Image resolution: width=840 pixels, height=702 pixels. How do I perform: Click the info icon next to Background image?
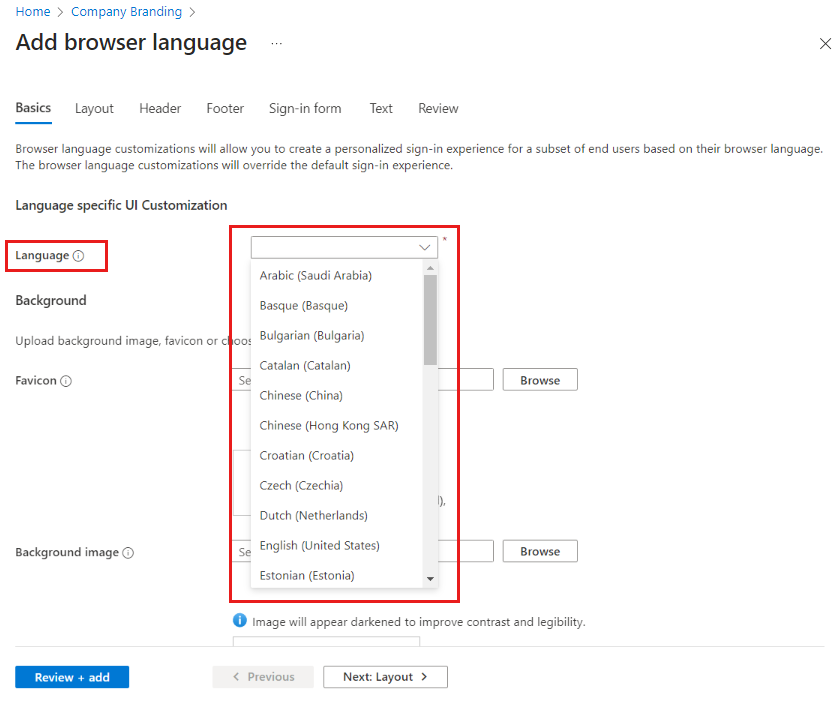click(128, 553)
